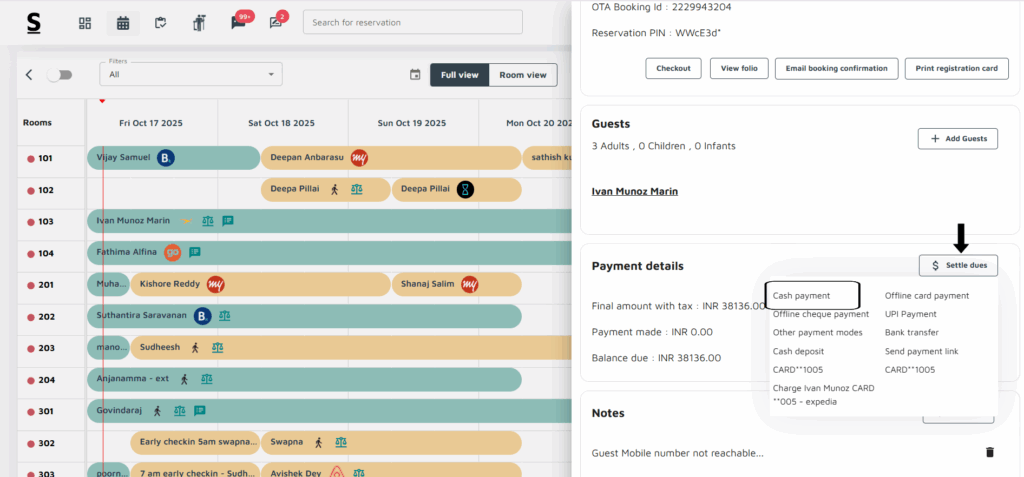Switch to Full view

(459, 75)
